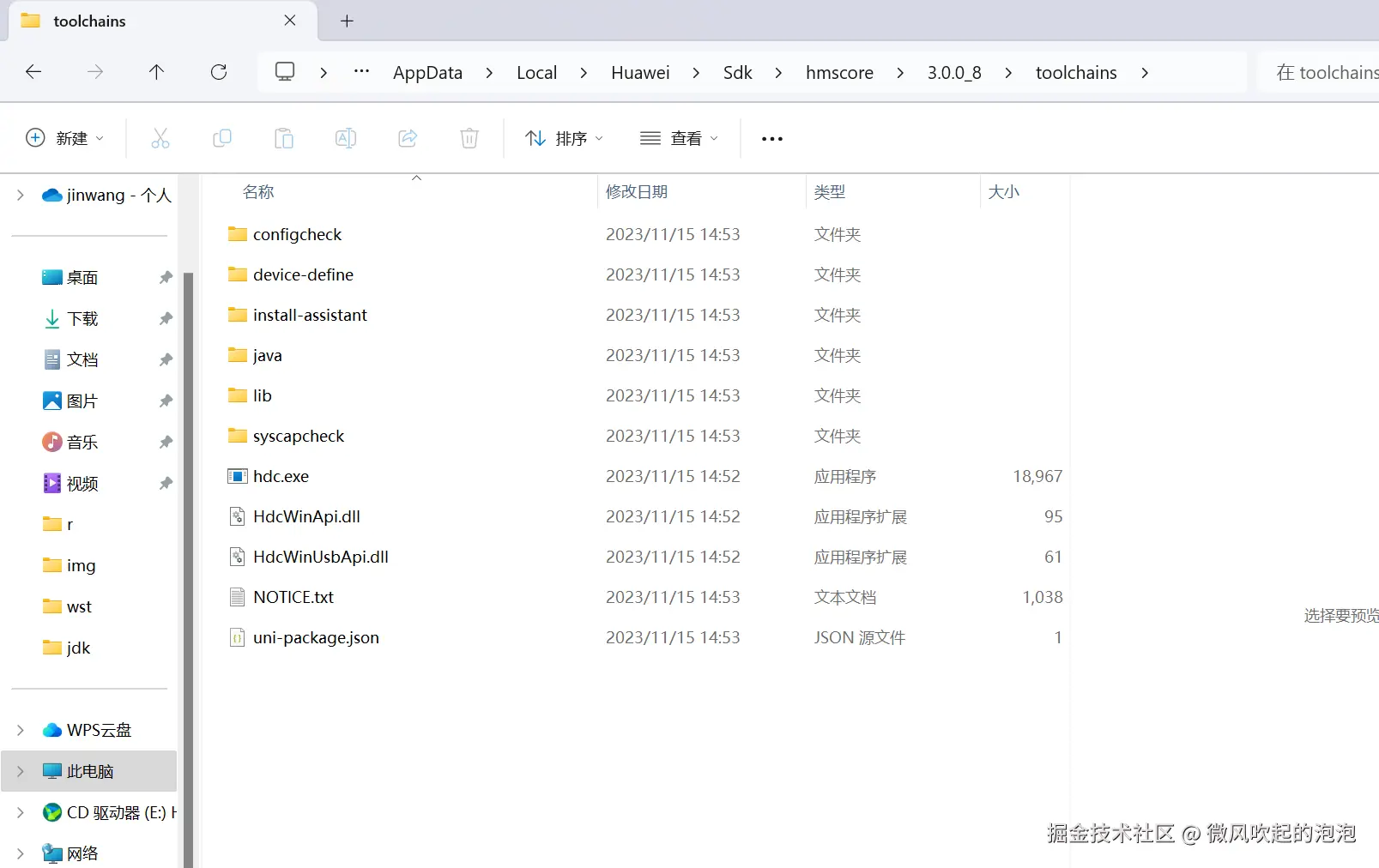The width and height of the screenshot is (1379, 868).
Task: Go up one directory level
Action: click(156, 72)
